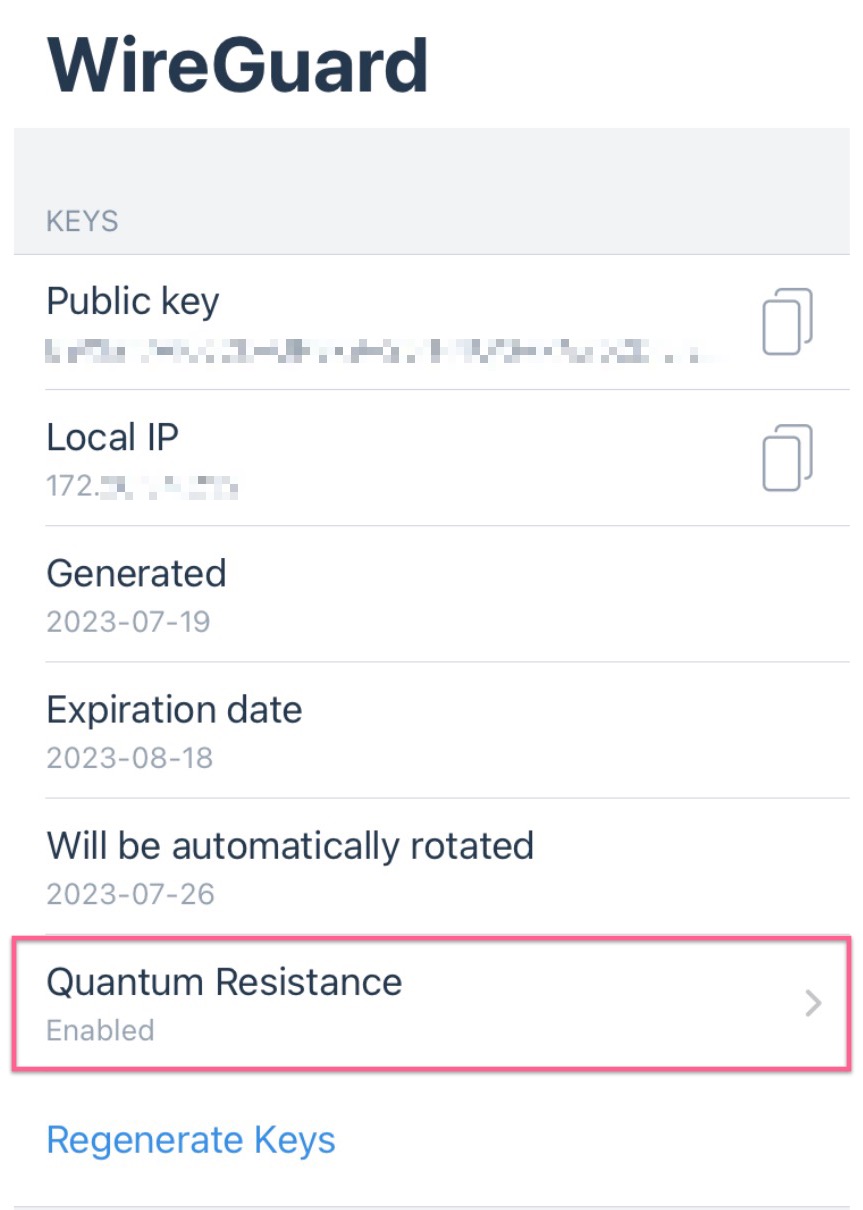Tap the Enabled status under Quantum Resistance

point(100,1030)
